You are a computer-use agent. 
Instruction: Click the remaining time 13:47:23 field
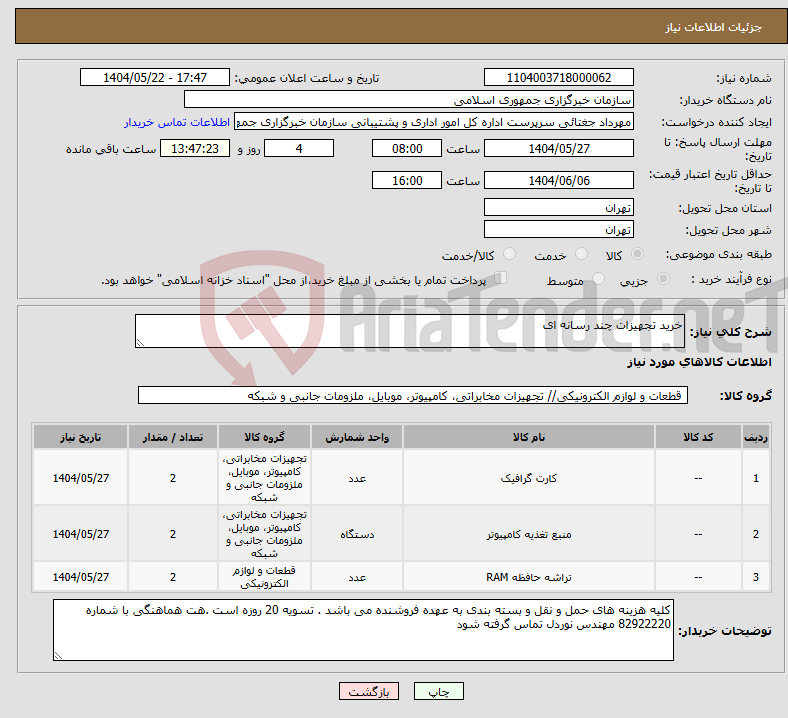195,148
